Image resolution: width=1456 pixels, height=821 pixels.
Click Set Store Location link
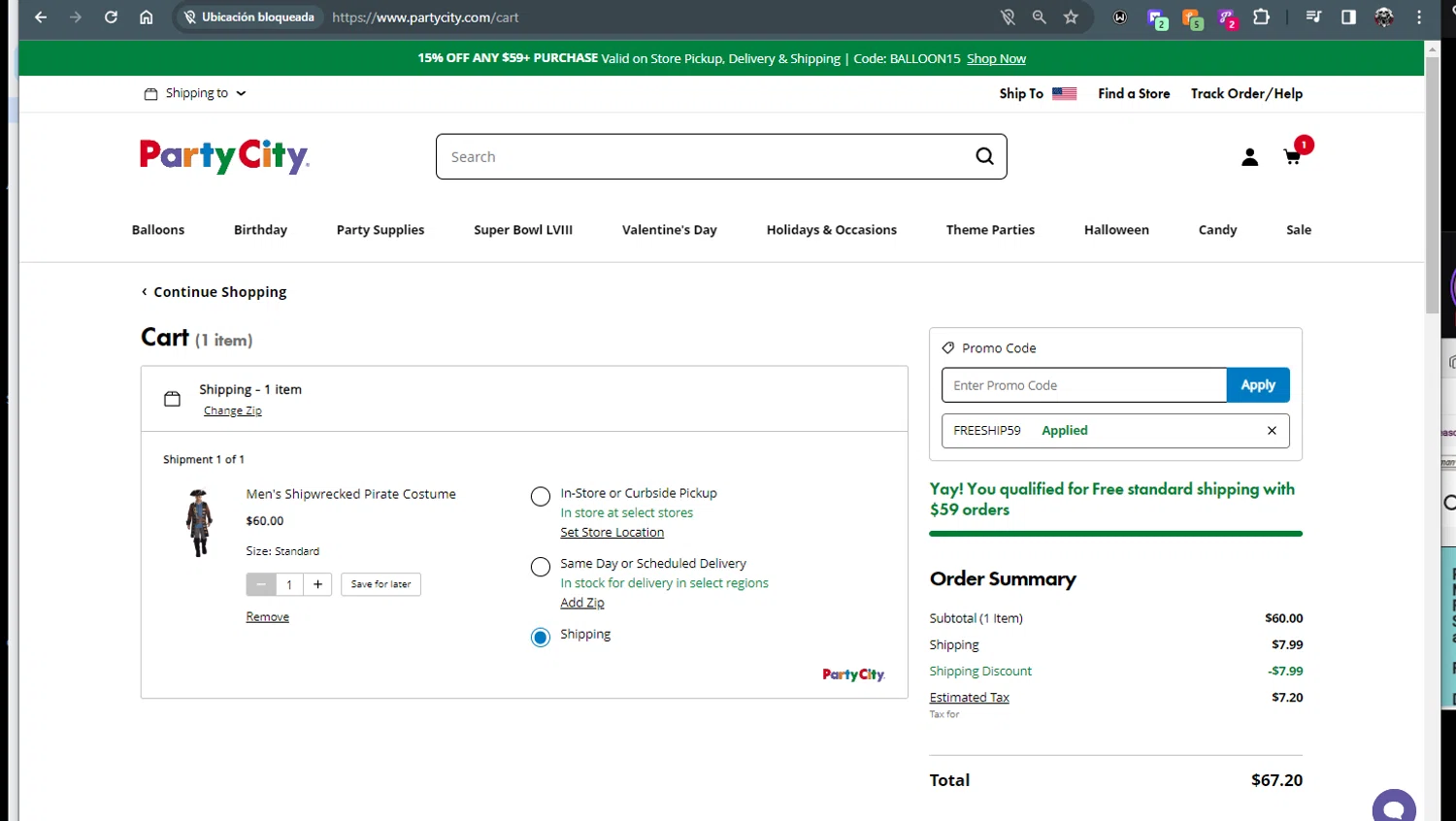click(x=612, y=533)
